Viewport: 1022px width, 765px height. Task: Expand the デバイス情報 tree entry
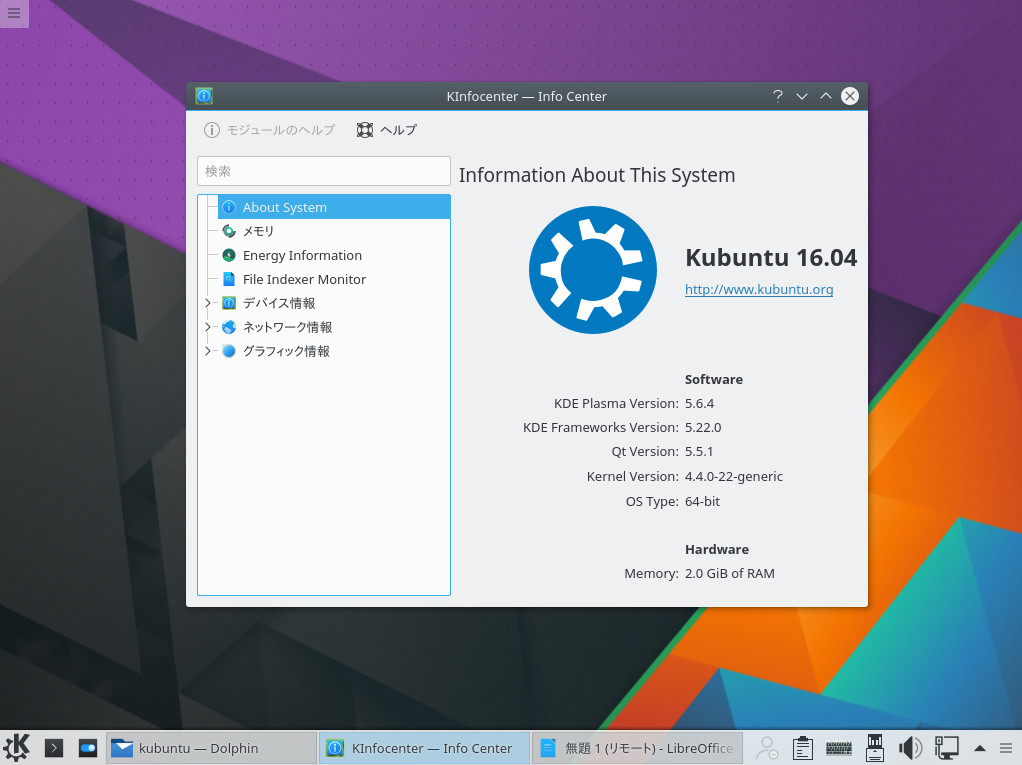tap(206, 303)
